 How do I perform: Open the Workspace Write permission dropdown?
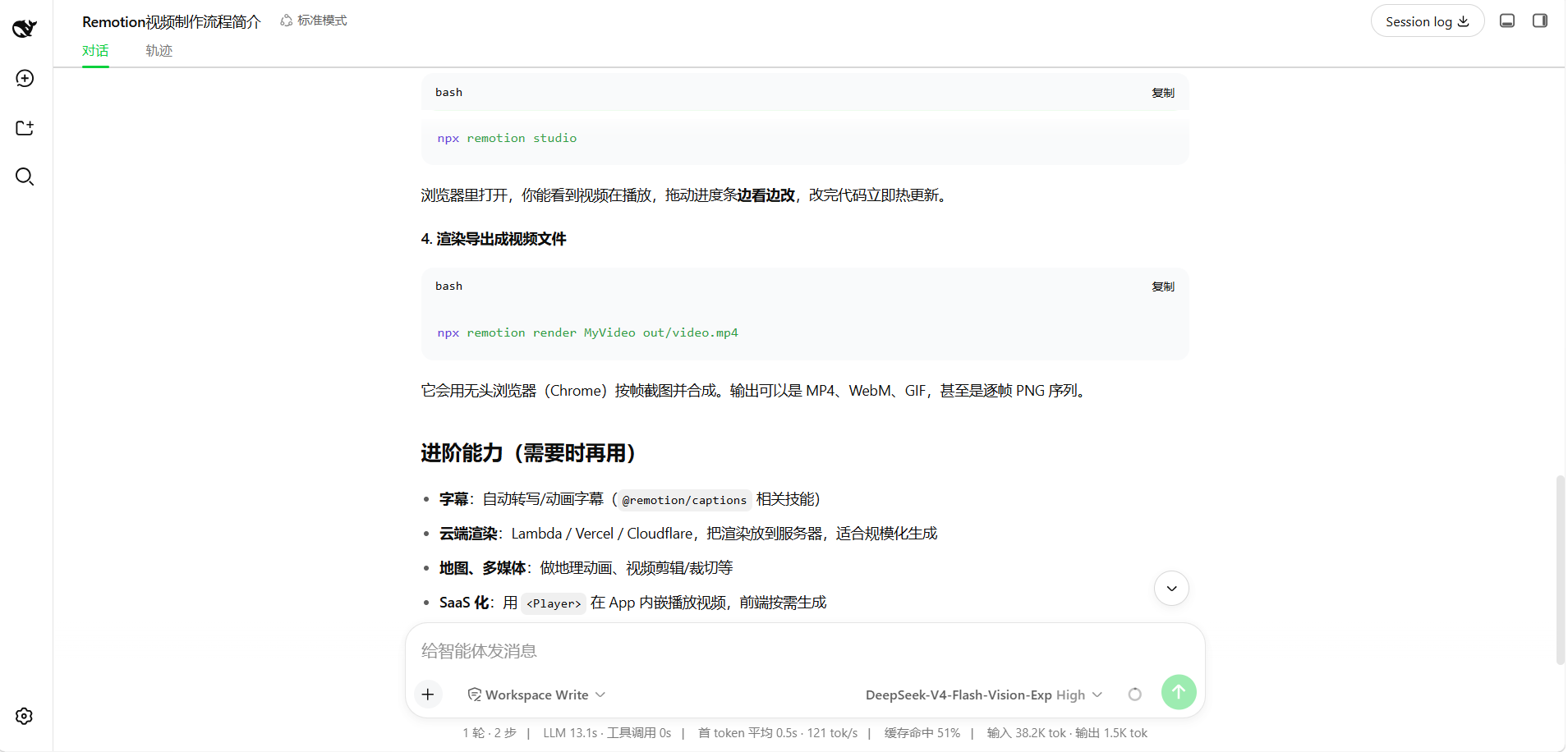[x=536, y=695]
